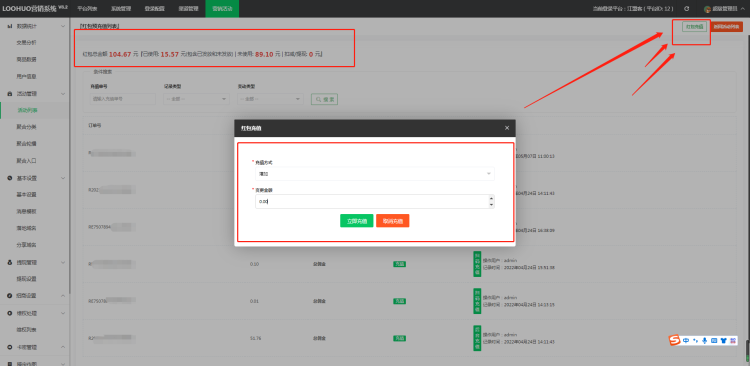This screenshot has width=750, height=366.
Task: Open the 变动类型 filter dropdown
Action: (270, 99)
